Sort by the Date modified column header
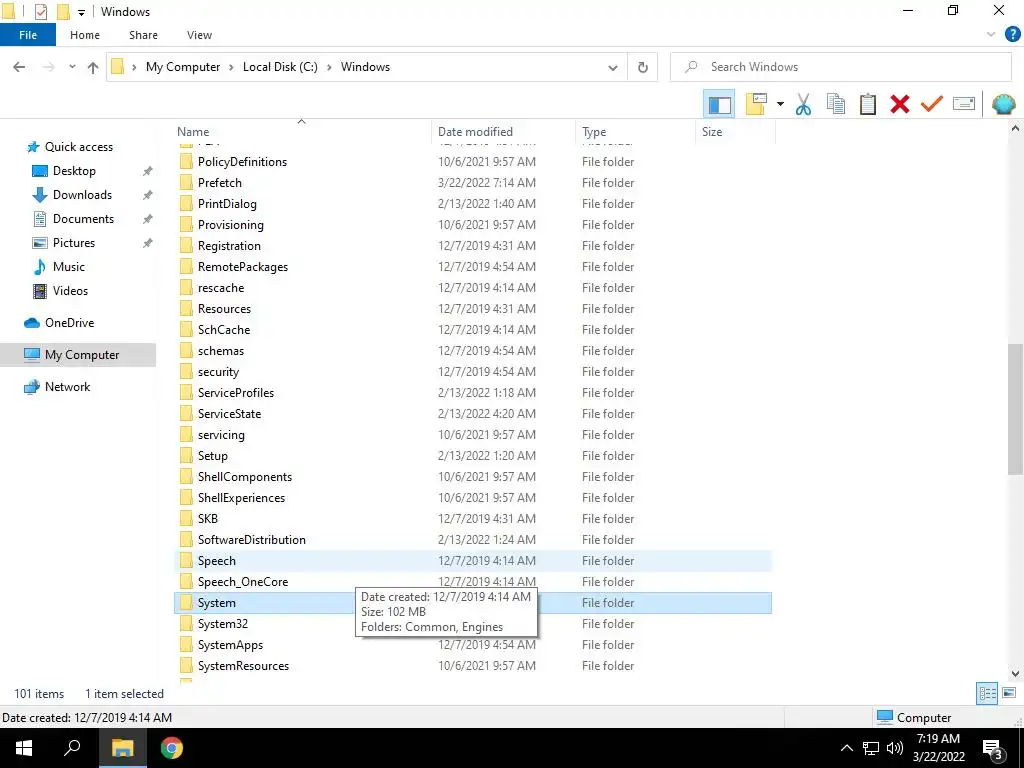The height and width of the screenshot is (768, 1024). (x=504, y=131)
